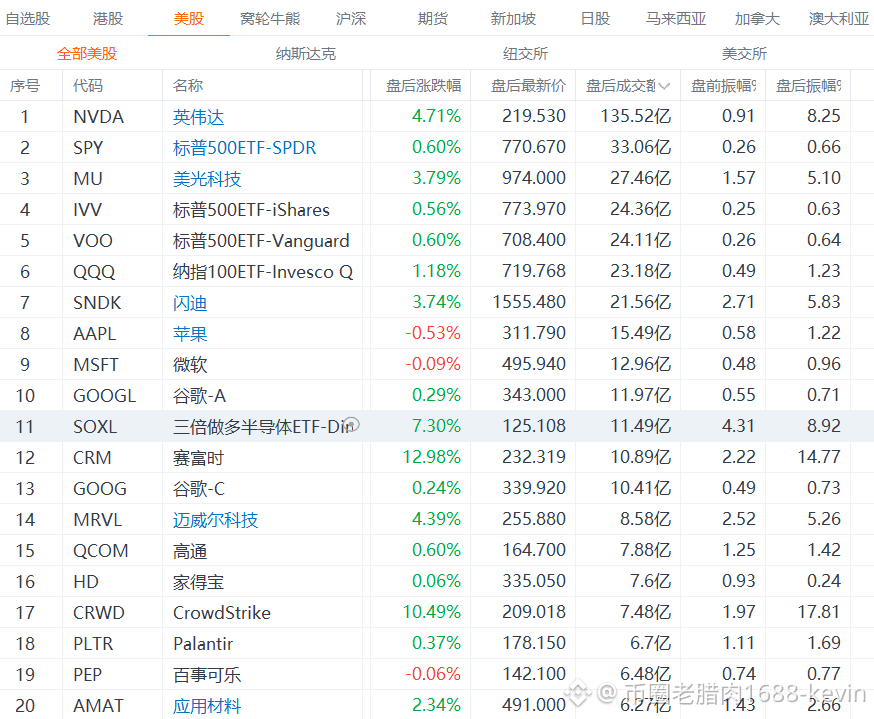The width and height of the screenshot is (874, 719).
Task: Click the 135.52亿 volume for NVDA
Action: [x=636, y=116]
